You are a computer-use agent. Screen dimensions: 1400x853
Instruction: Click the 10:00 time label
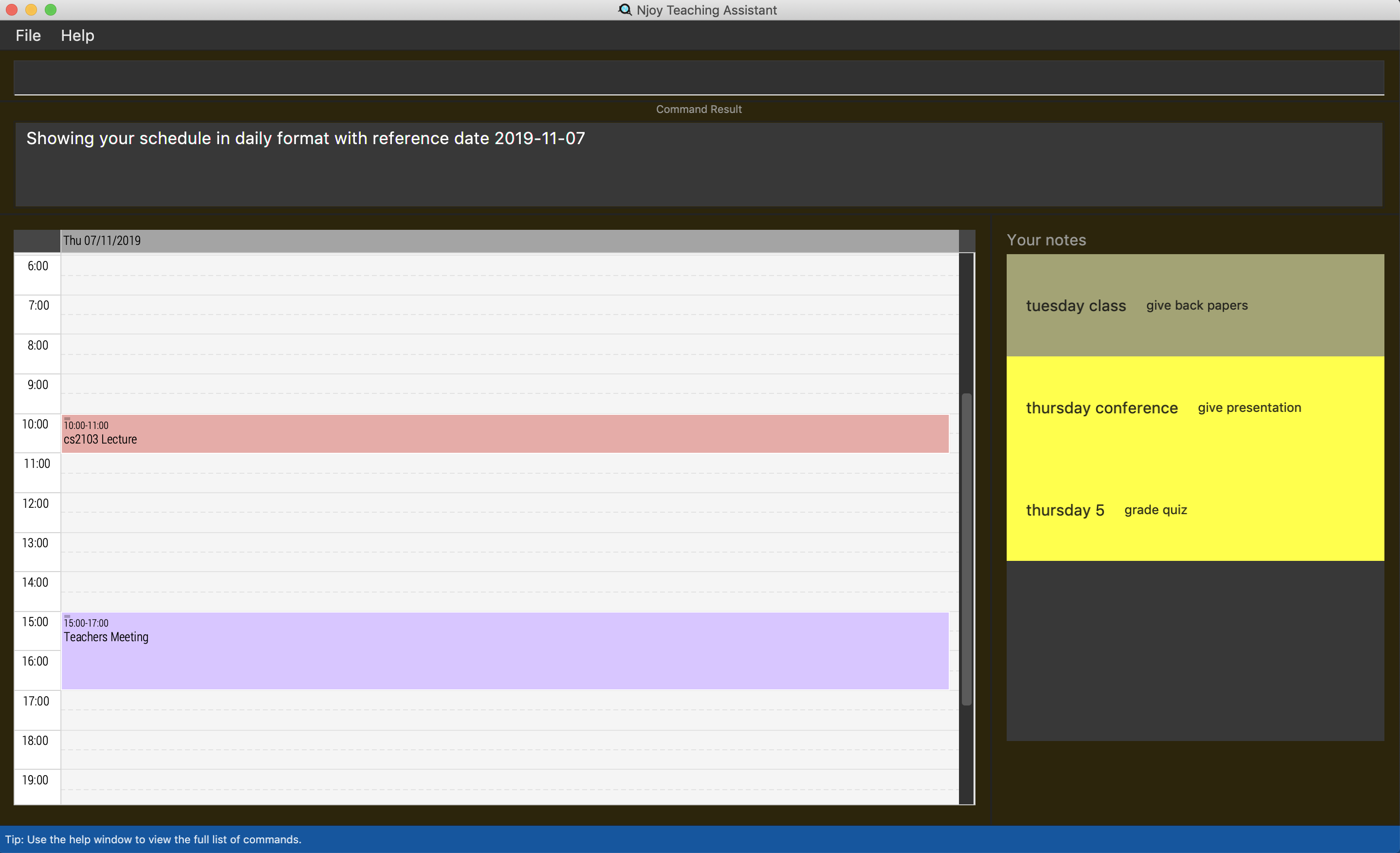pos(35,424)
